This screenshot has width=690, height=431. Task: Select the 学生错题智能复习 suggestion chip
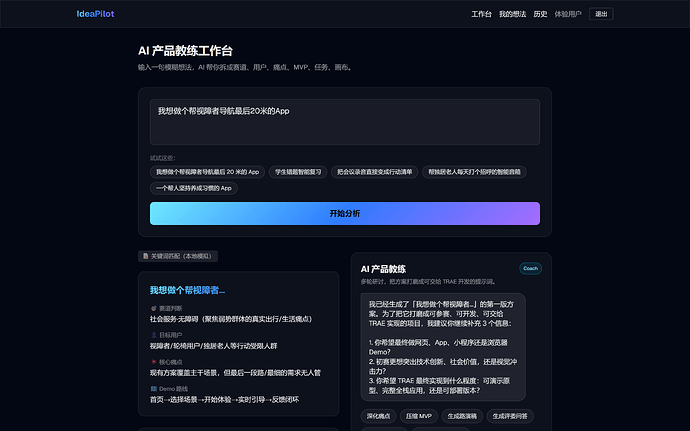pyautogui.click(x=298, y=172)
